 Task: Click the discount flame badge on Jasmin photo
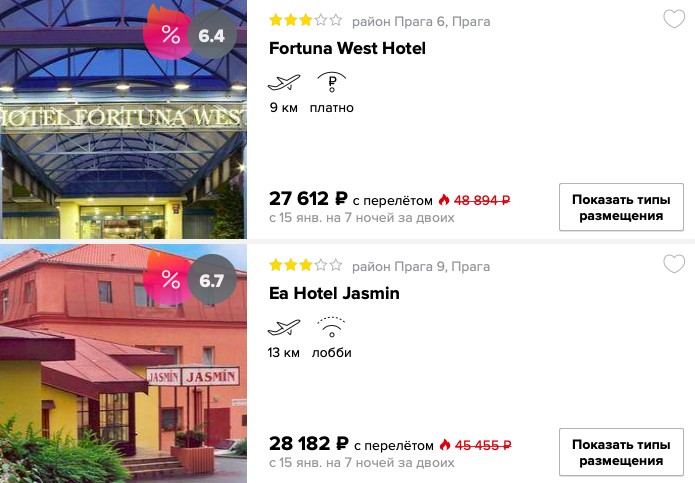167,278
